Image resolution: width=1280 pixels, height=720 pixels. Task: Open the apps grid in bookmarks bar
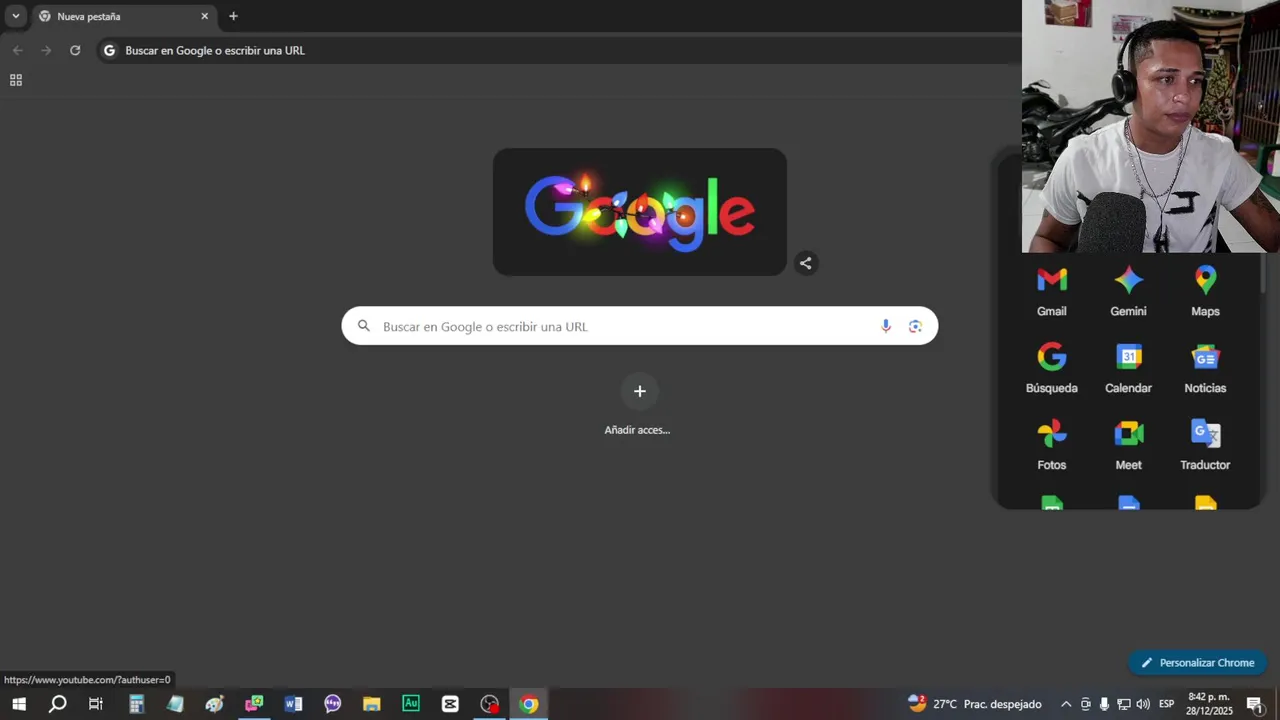pyautogui.click(x=16, y=80)
